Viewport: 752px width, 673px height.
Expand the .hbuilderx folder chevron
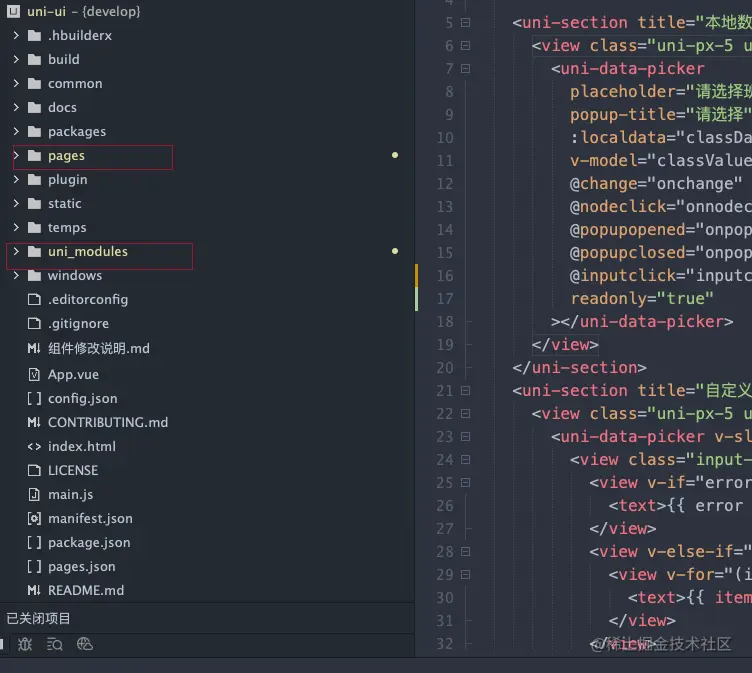click(16, 35)
